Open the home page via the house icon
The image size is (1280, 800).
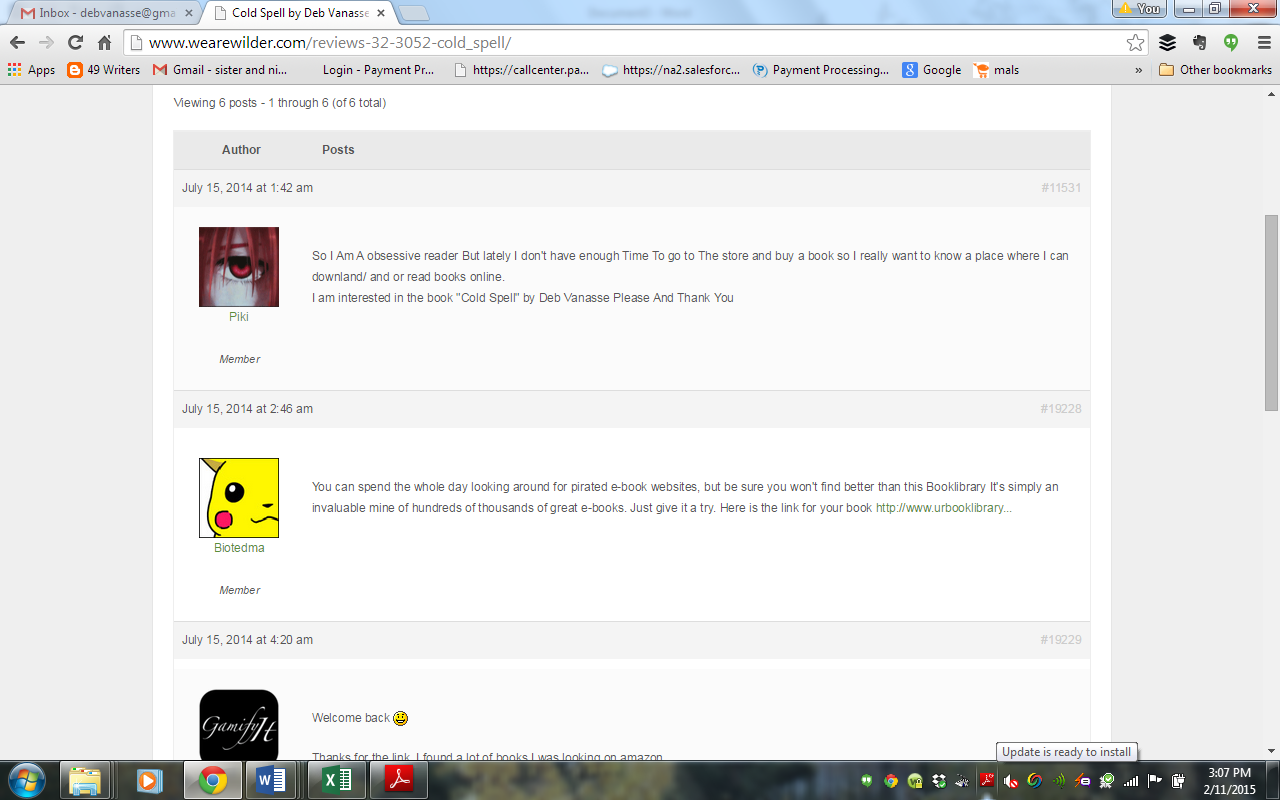click(104, 43)
